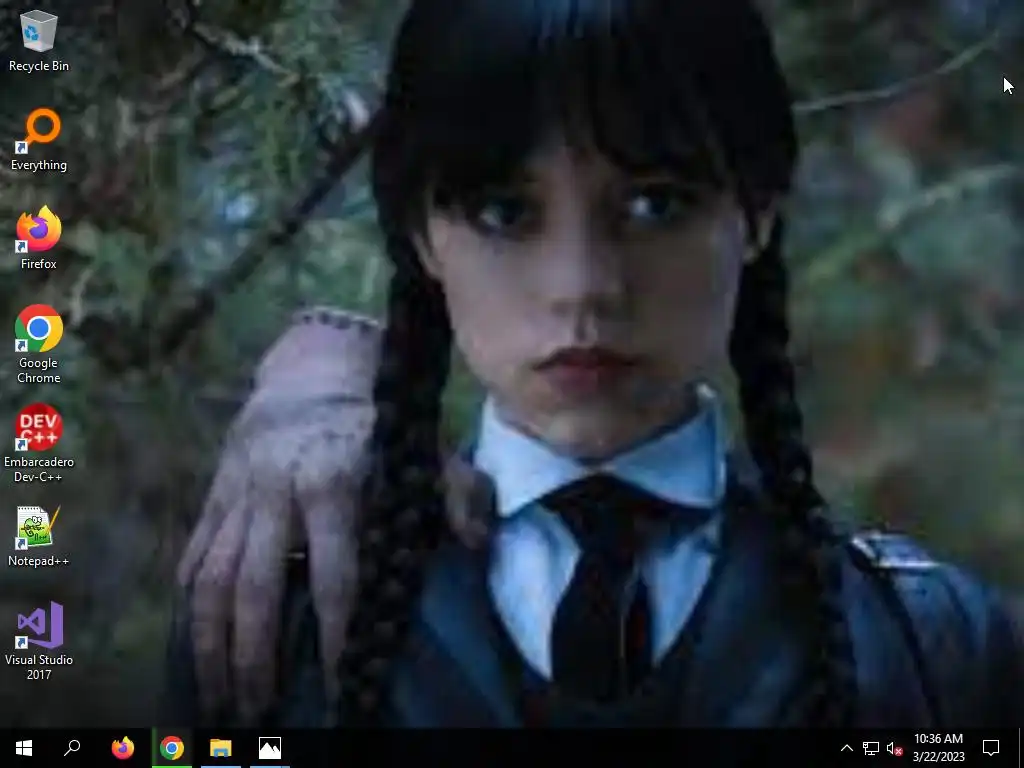Select the Firefox desktop shortcut
The height and width of the screenshot is (768, 1024).
click(39, 238)
